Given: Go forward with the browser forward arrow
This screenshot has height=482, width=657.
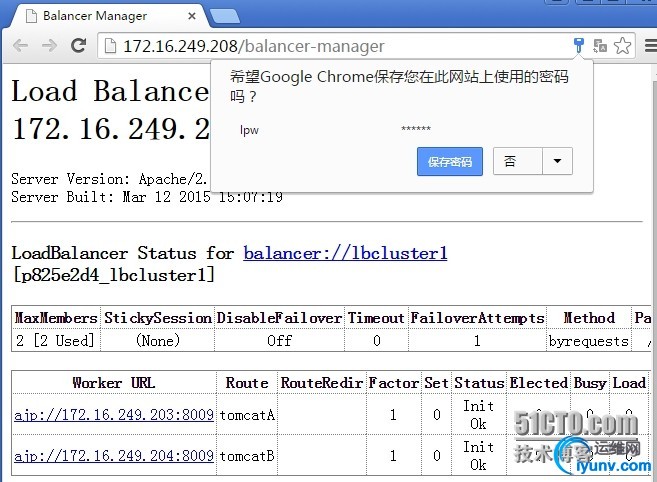Looking at the screenshot, I should click(x=49, y=45).
